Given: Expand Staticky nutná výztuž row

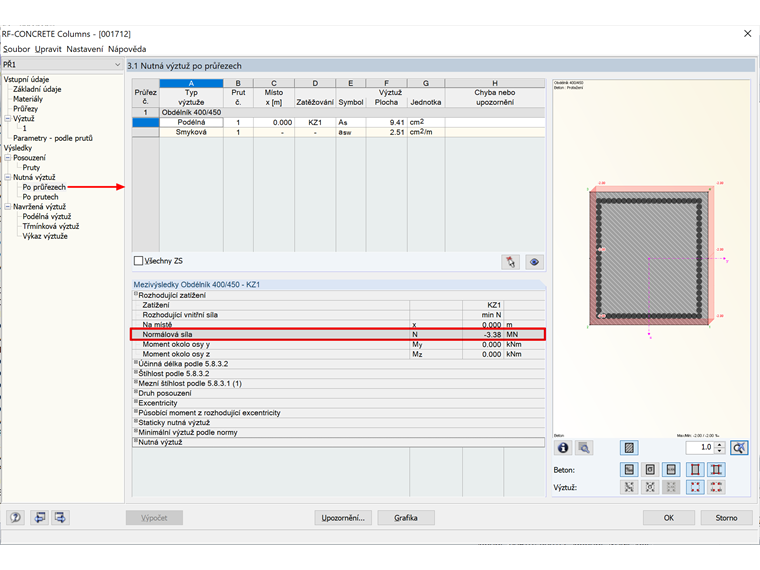Looking at the screenshot, I should (136, 422).
